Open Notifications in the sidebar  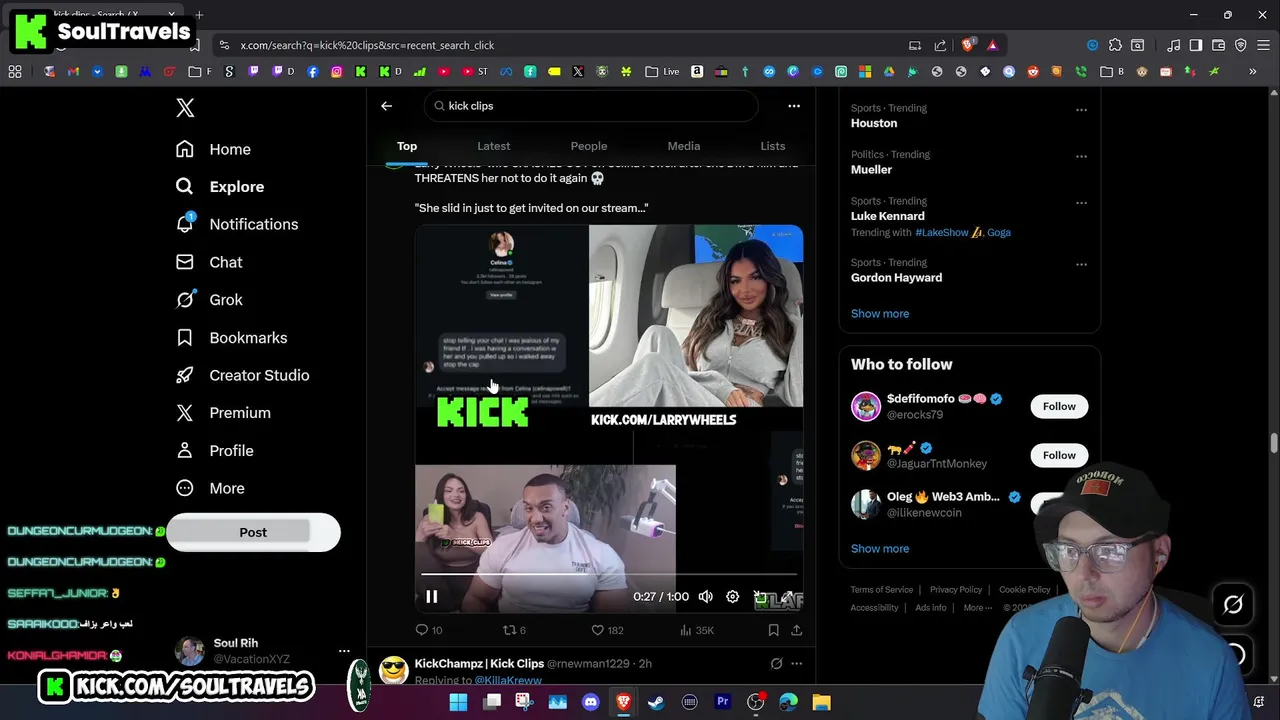coord(237,225)
